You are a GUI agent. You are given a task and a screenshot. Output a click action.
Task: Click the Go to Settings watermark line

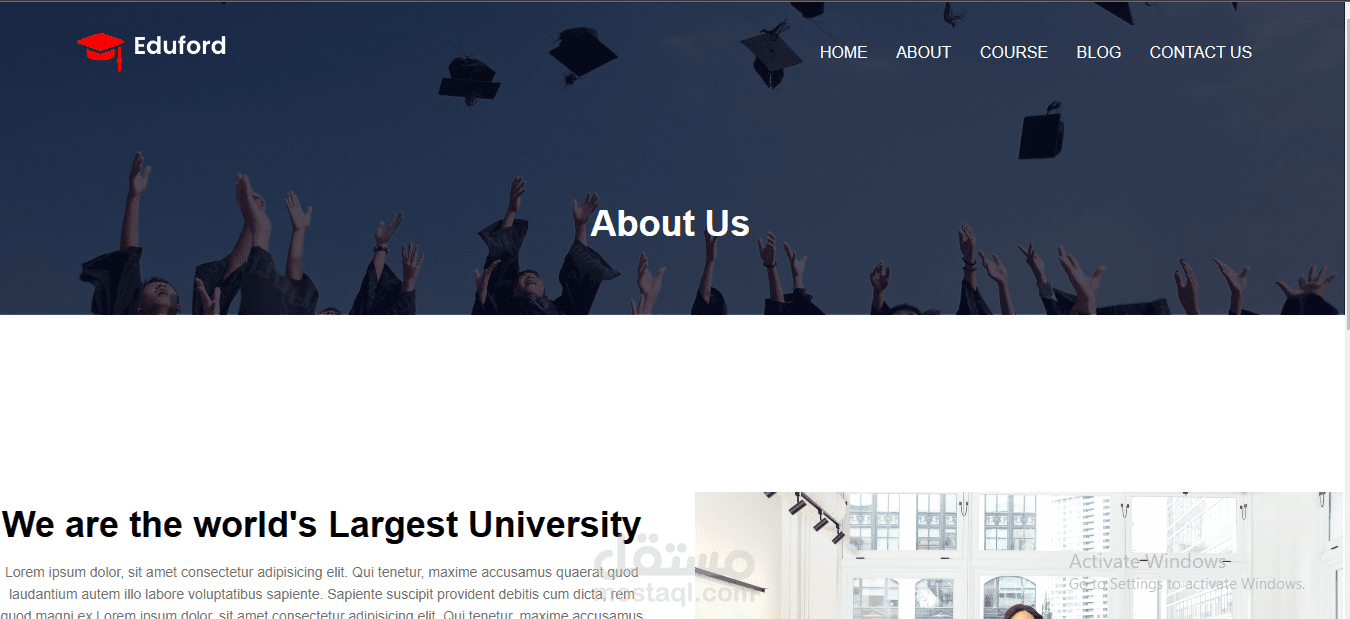coord(1187,584)
